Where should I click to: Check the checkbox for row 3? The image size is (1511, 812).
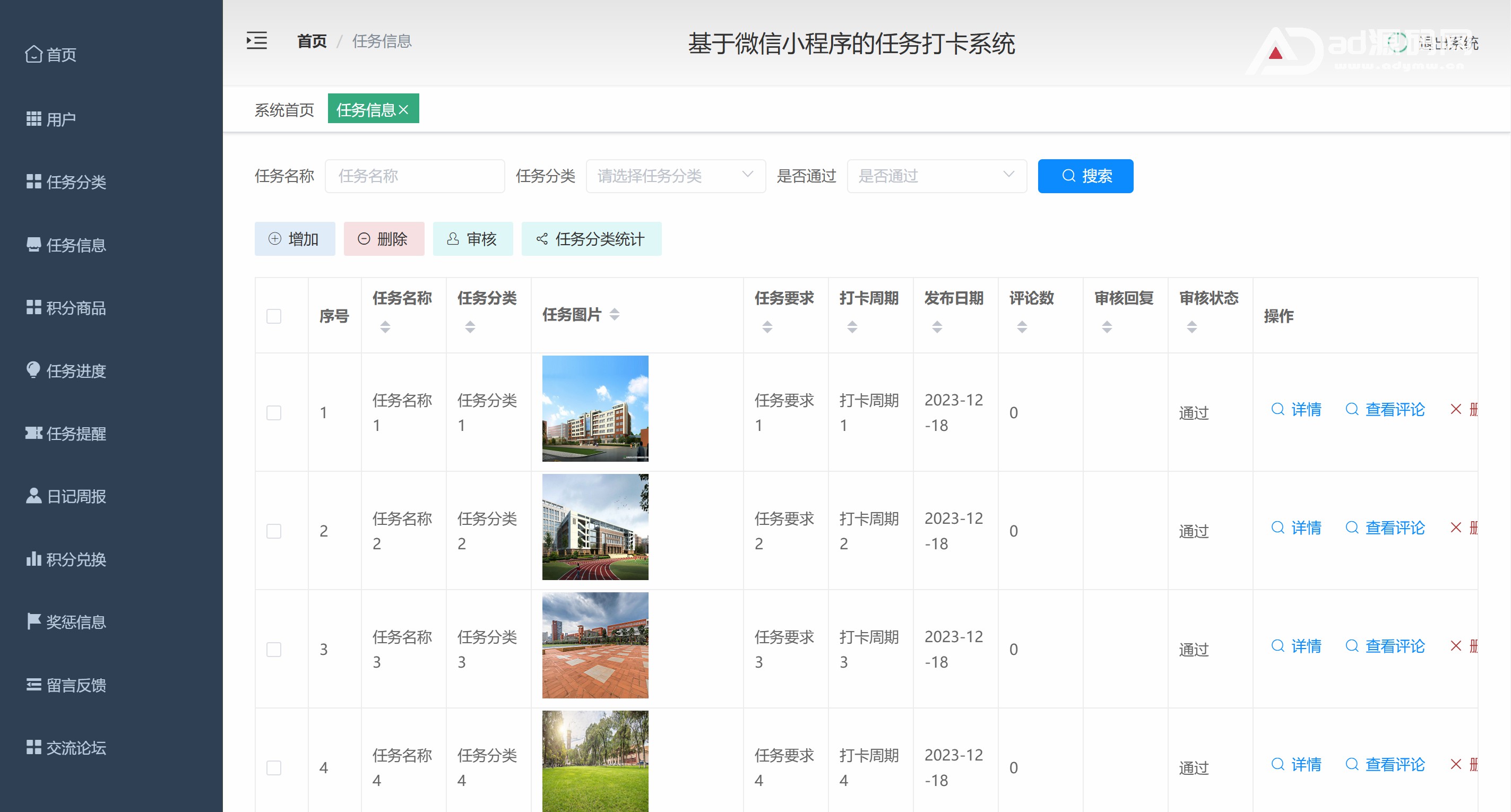click(274, 650)
